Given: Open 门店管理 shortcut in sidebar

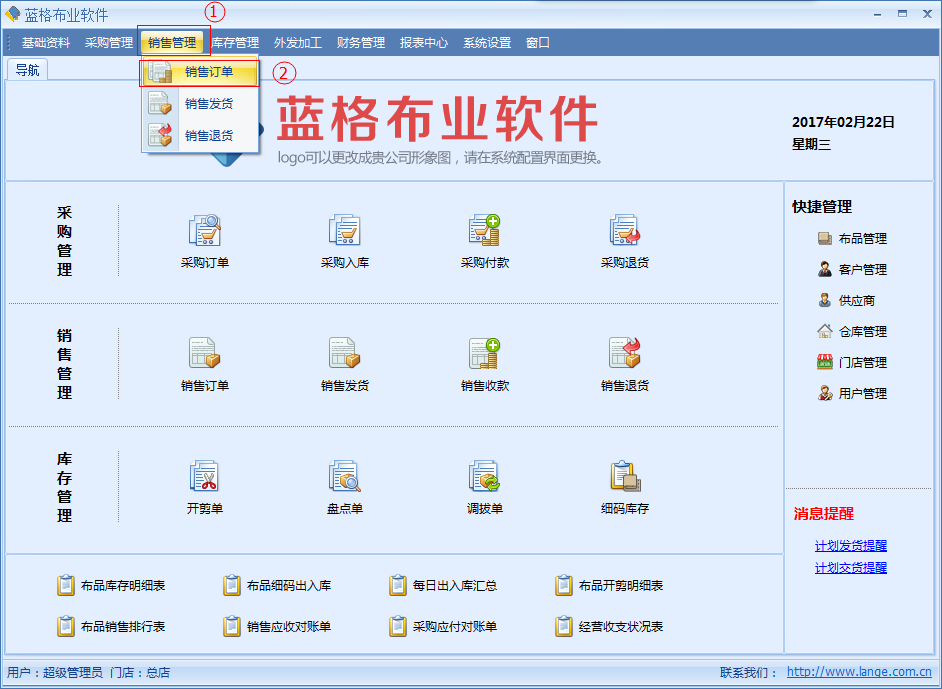Looking at the screenshot, I should (x=862, y=363).
